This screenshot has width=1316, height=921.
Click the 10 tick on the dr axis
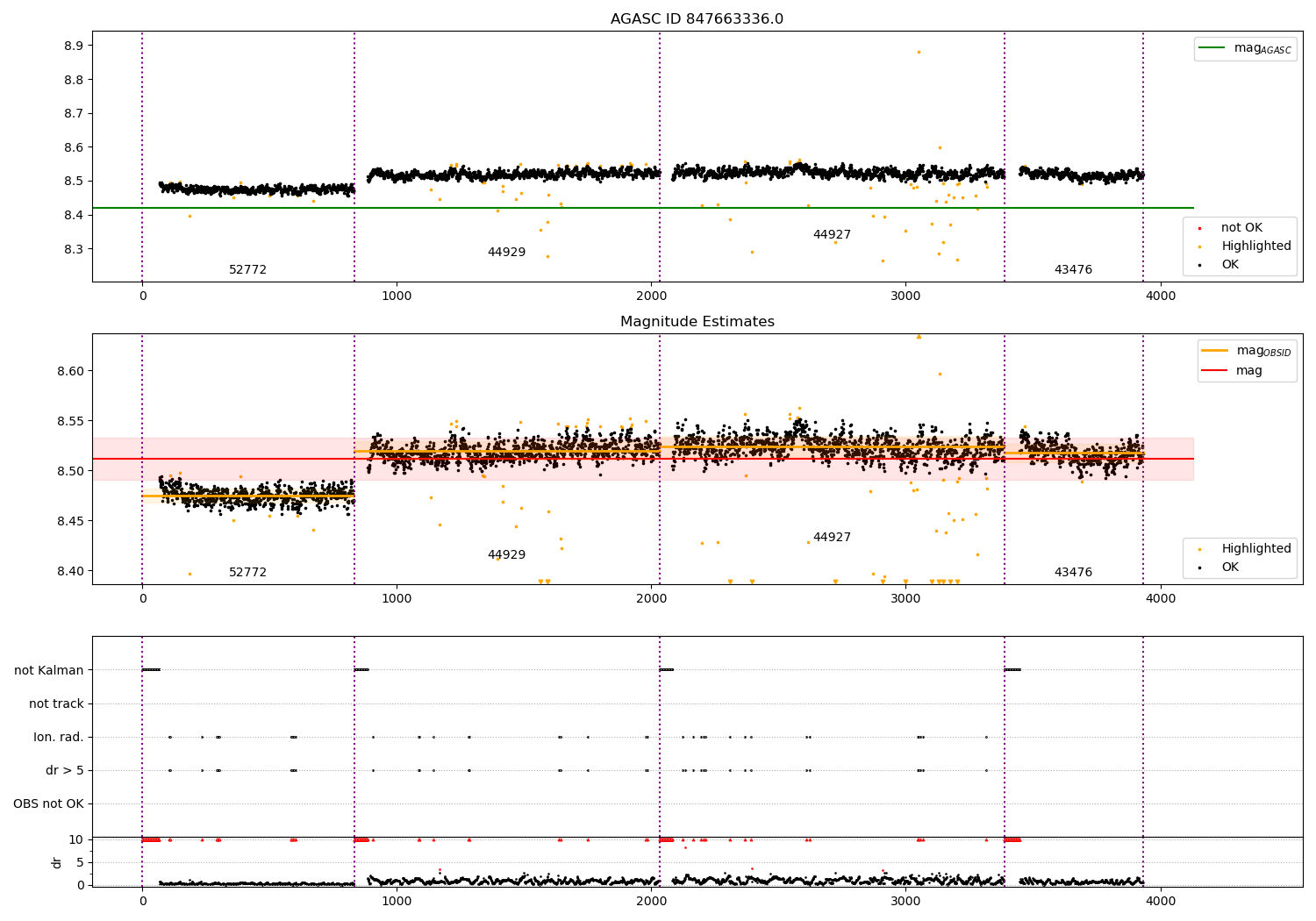click(76, 840)
